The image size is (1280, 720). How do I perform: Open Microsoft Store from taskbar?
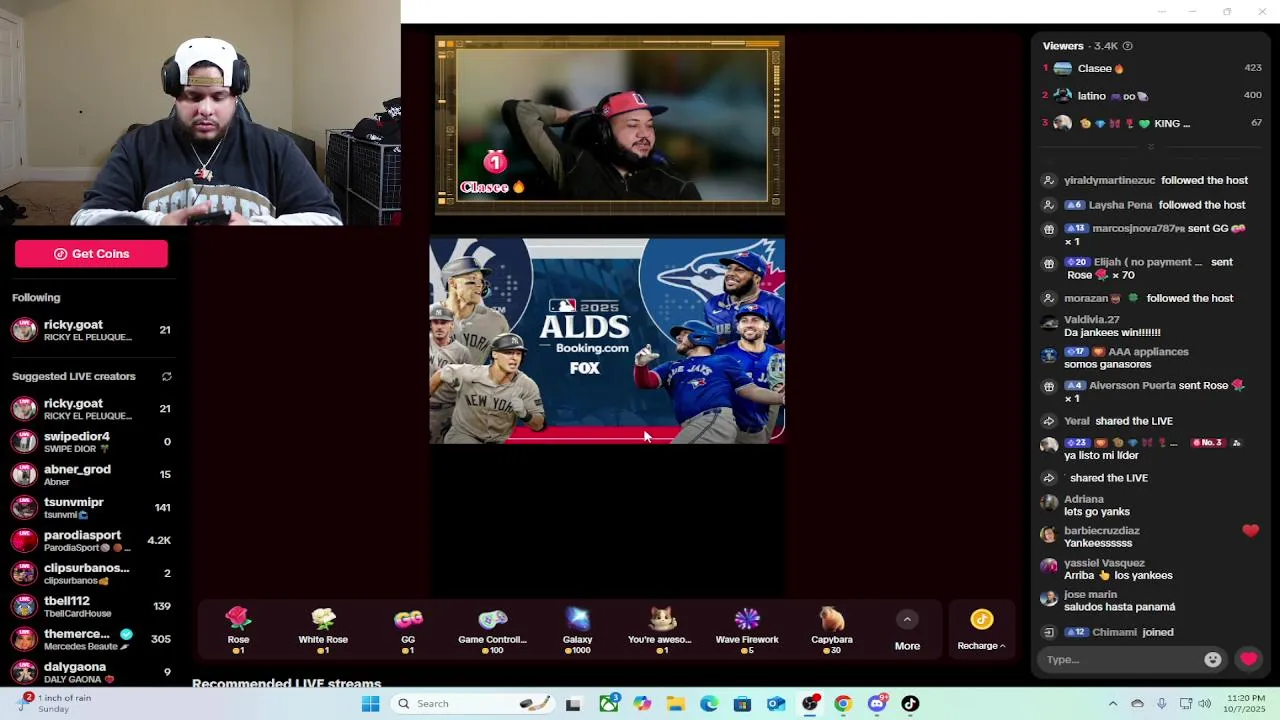click(742, 704)
